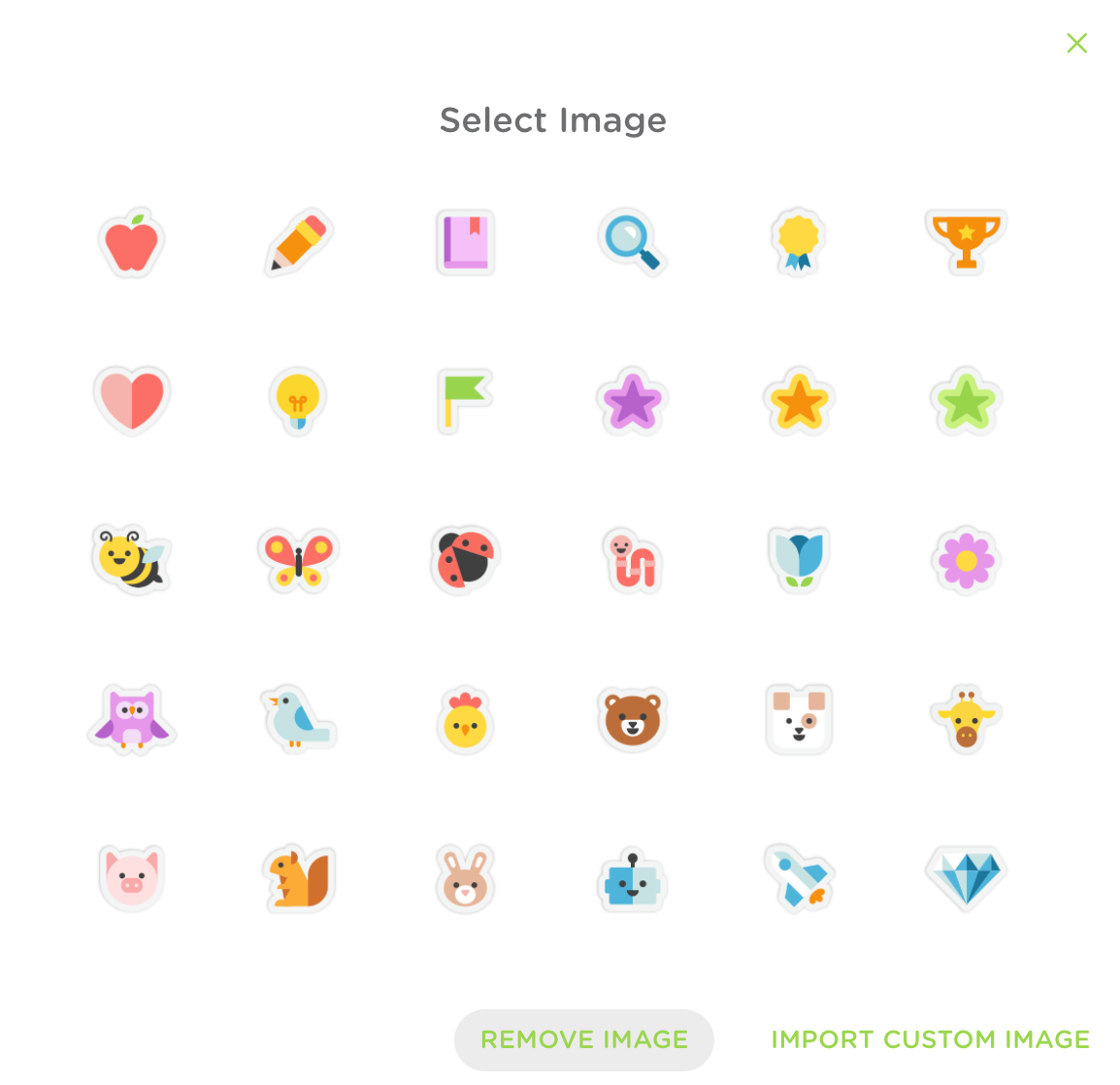
Task: Select the purple star image
Action: pos(632,401)
